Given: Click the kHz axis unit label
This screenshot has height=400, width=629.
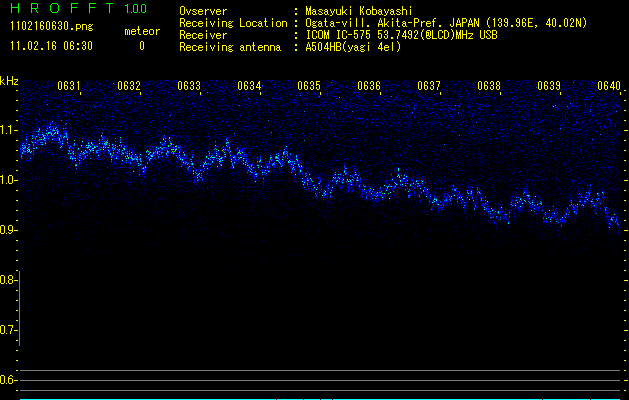Looking at the screenshot, I should [9, 80].
